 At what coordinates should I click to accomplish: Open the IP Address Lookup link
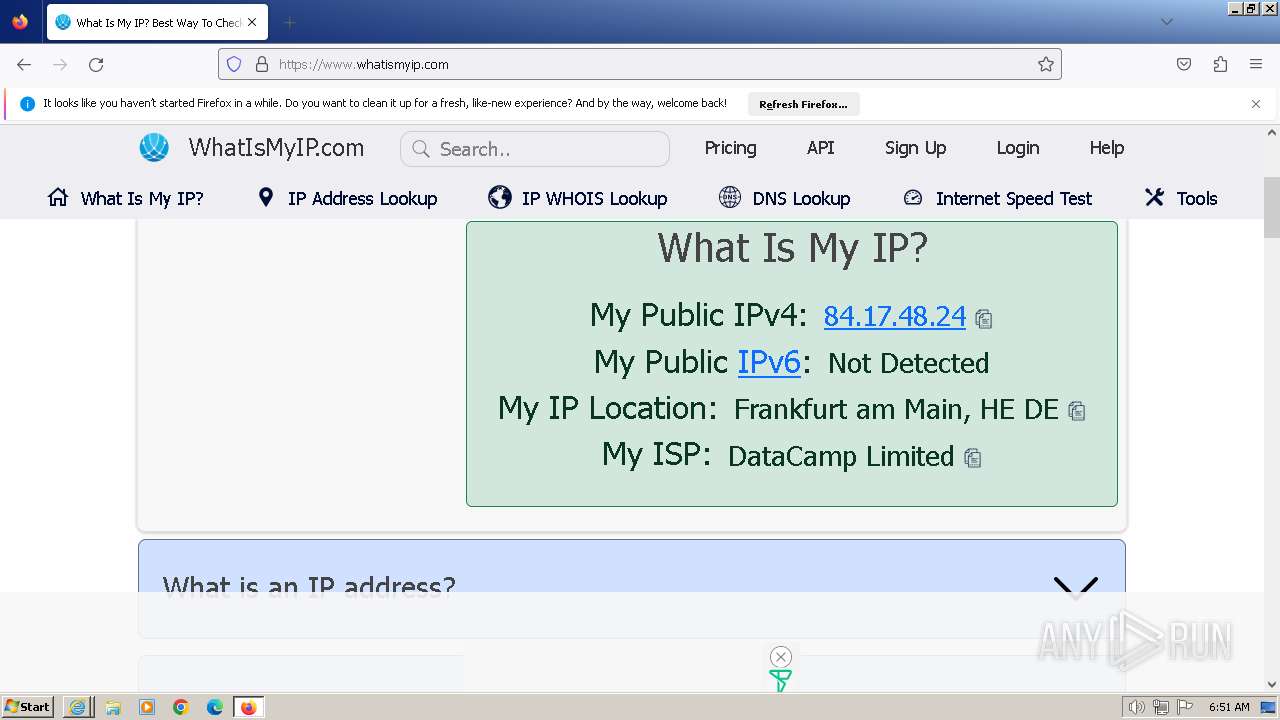pyautogui.click(x=362, y=199)
